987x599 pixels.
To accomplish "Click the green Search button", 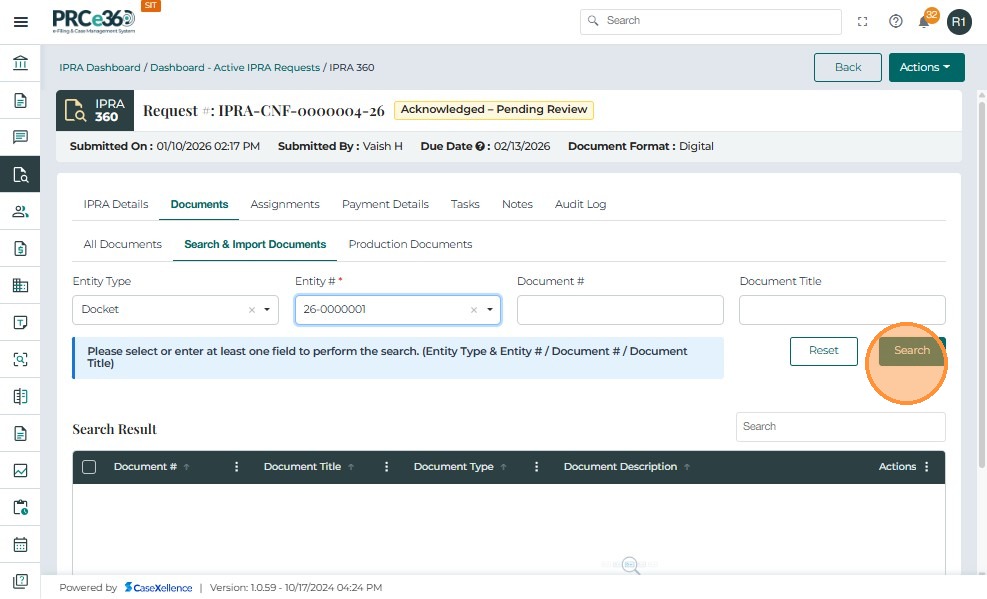I will click(911, 350).
